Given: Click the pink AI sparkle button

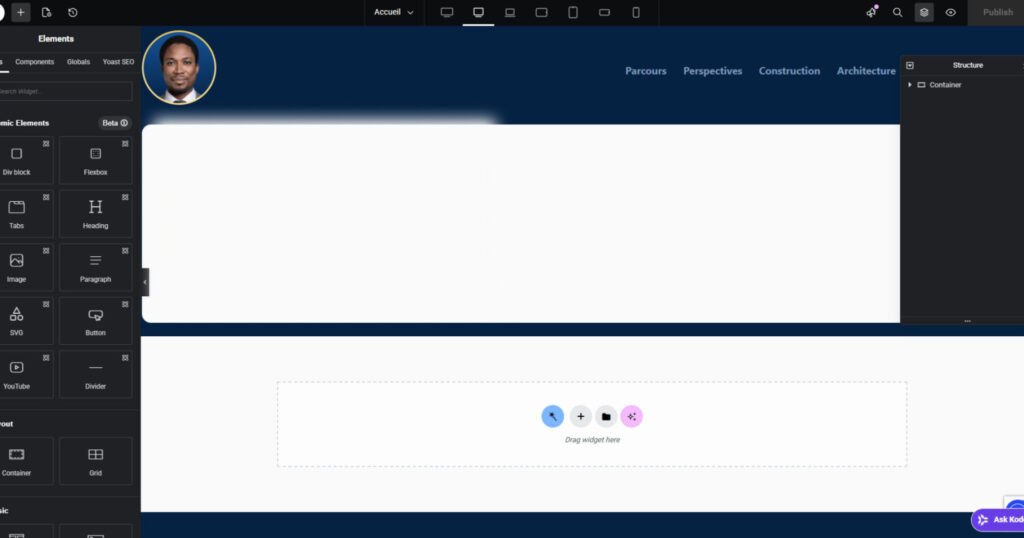Looking at the screenshot, I should [x=631, y=416].
